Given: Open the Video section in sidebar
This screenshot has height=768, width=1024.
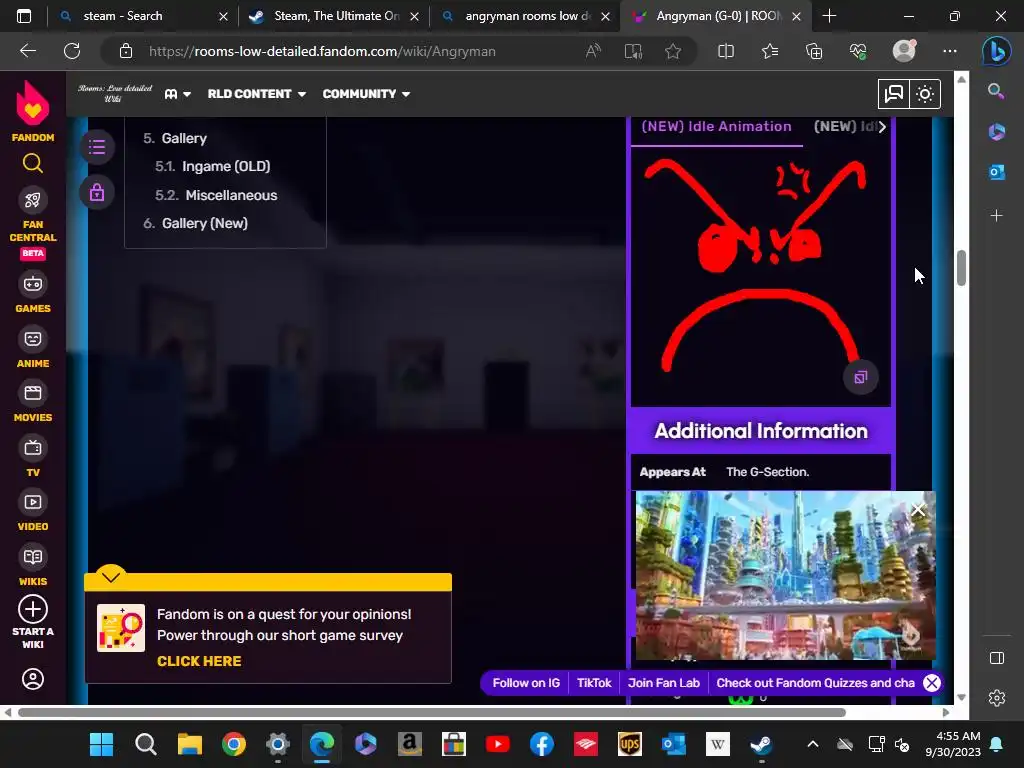Looking at the screenshot, I should [x=33, y=511].
